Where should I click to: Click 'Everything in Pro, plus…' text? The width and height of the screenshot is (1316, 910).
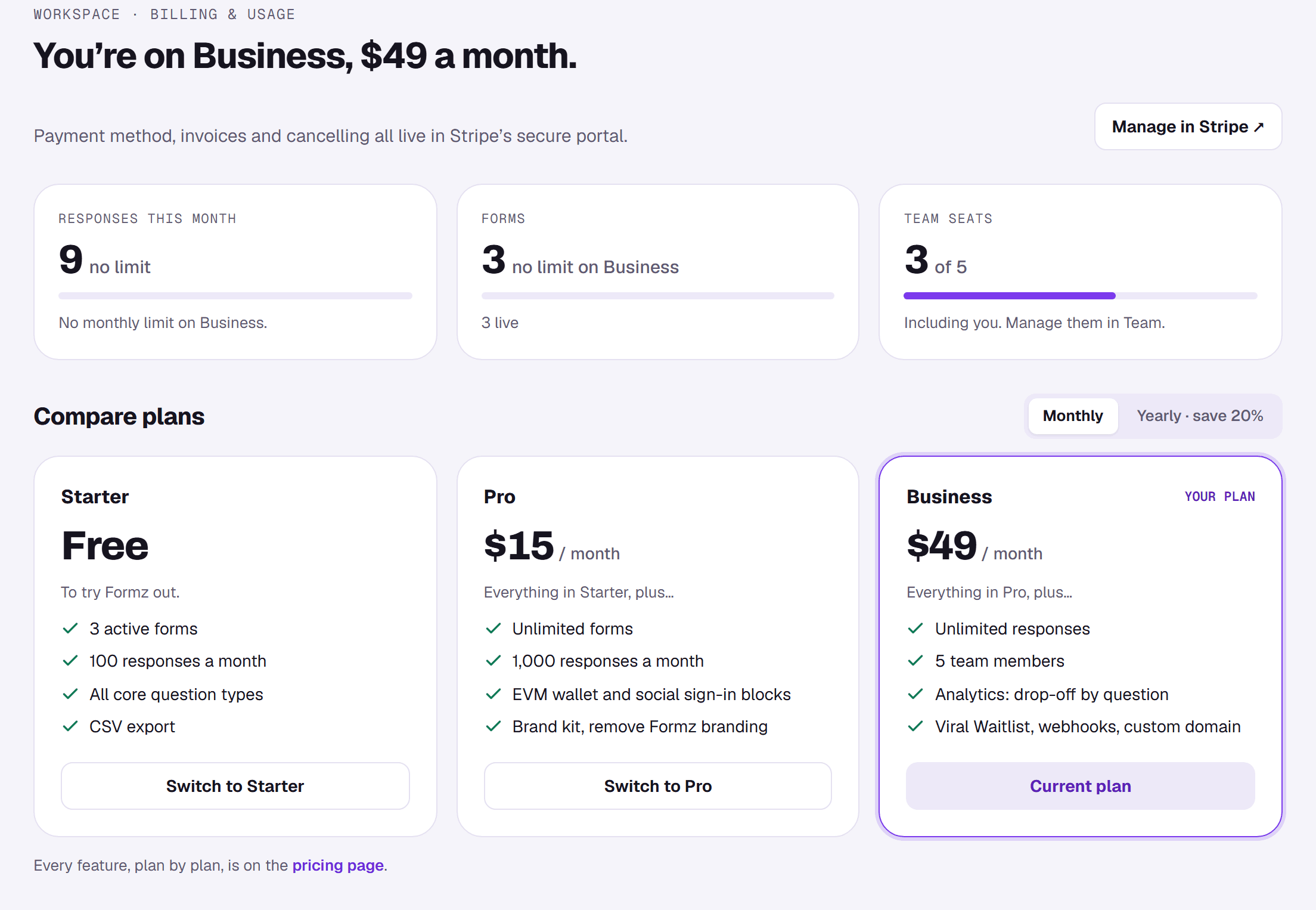(989, 592)
